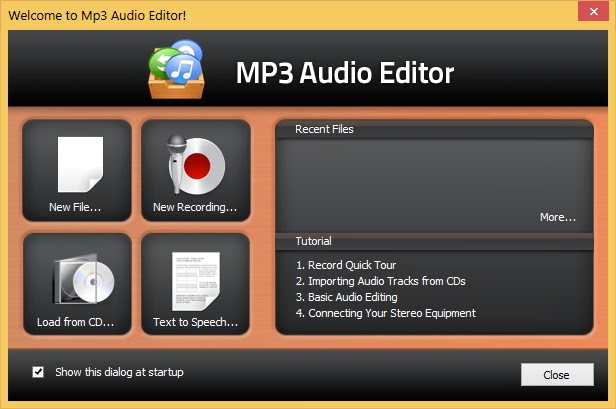
Task: Click the CD case Load from CD icon
Action: click(84, 279)
